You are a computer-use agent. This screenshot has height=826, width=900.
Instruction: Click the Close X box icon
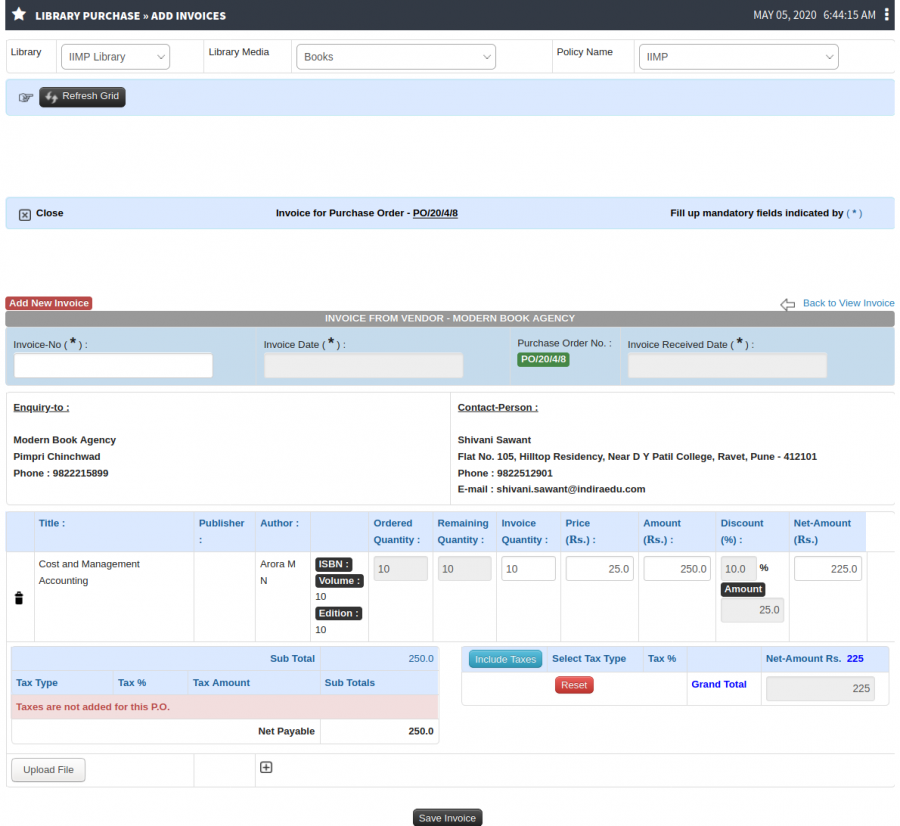click(25, 215)
